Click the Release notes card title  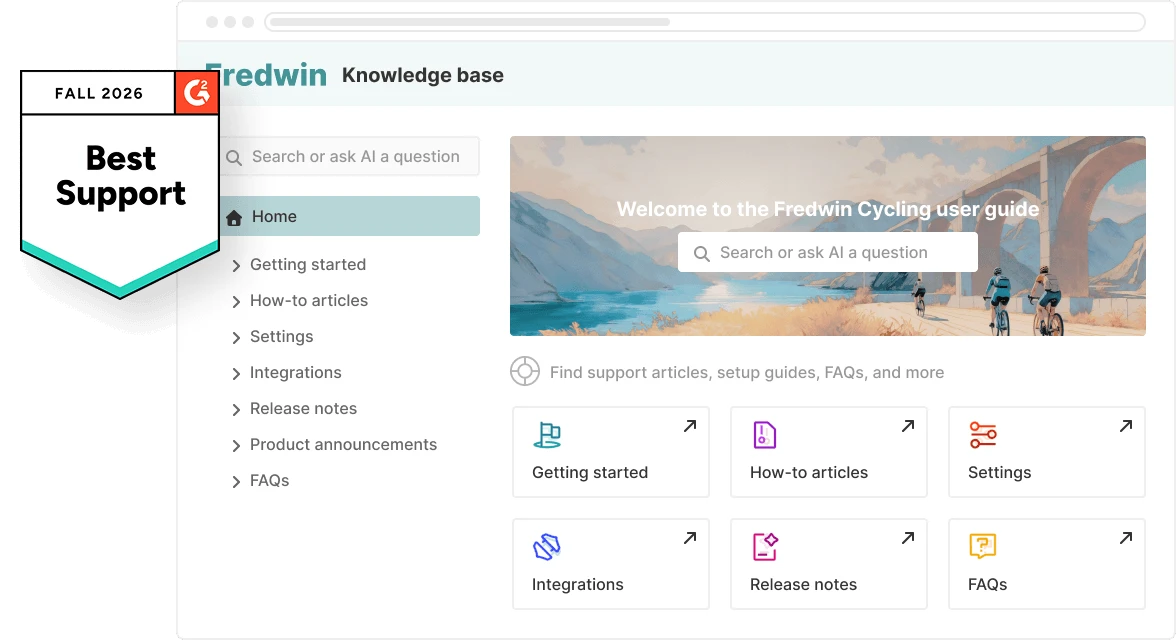[803, 584]
